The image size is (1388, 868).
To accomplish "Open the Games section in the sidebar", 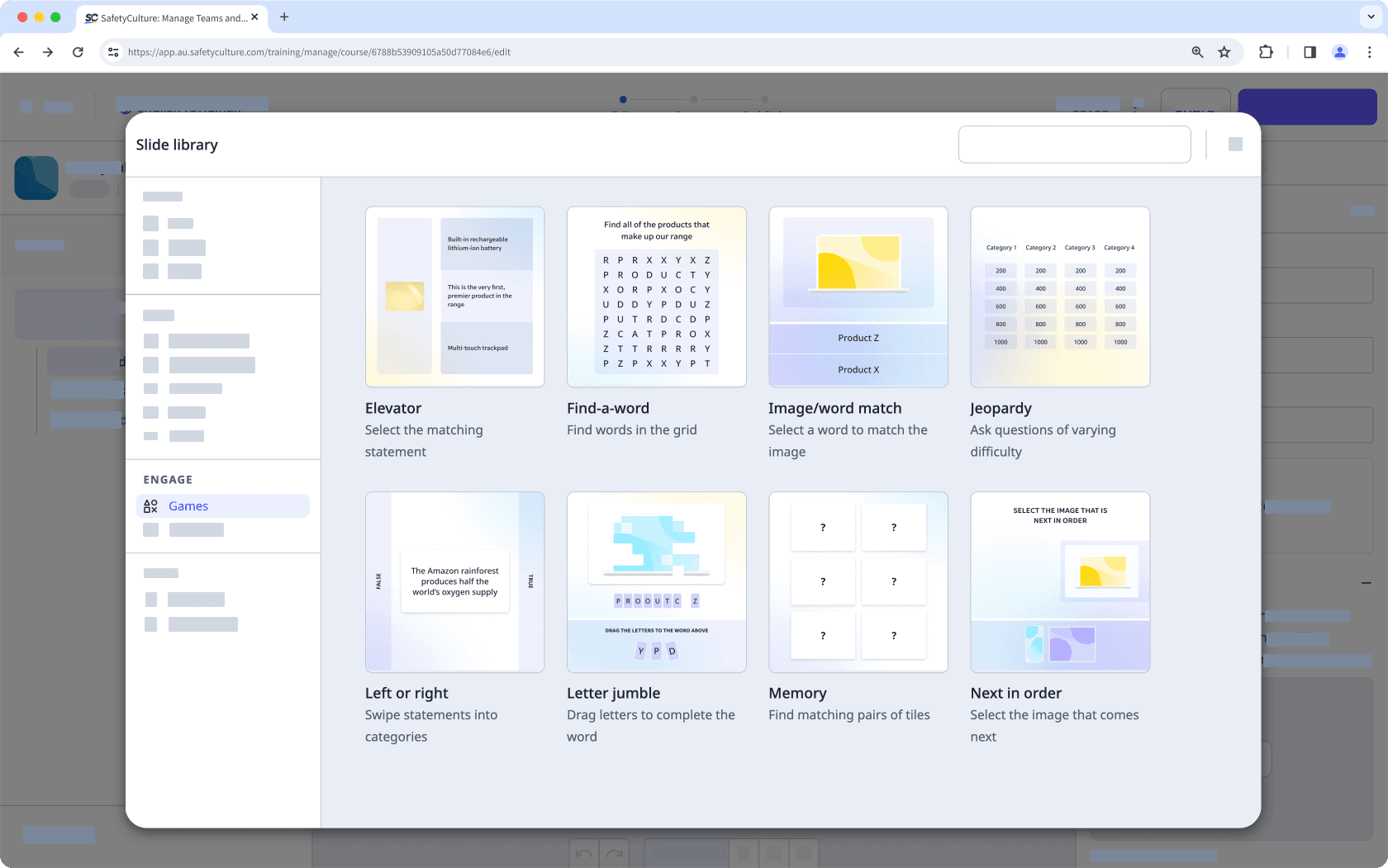I will pyautogui.click(x=188, y=505).
